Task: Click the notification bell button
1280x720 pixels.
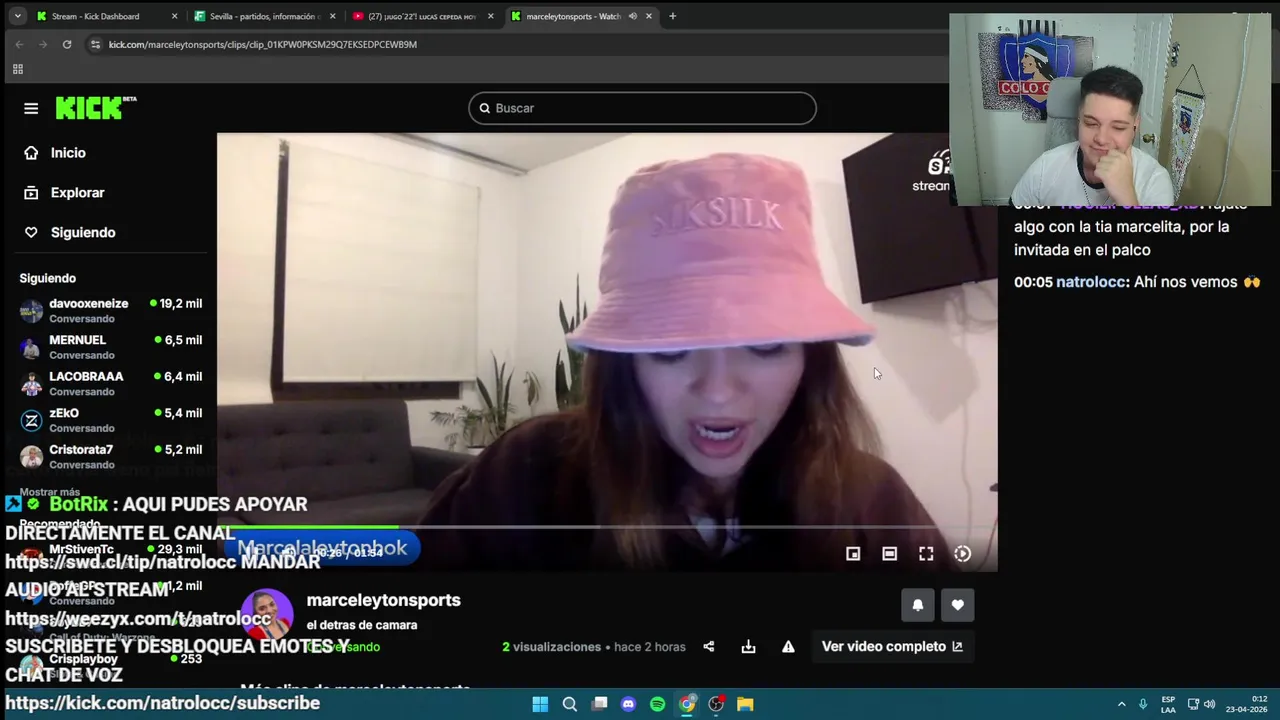Action: click(x=917, y=604)
